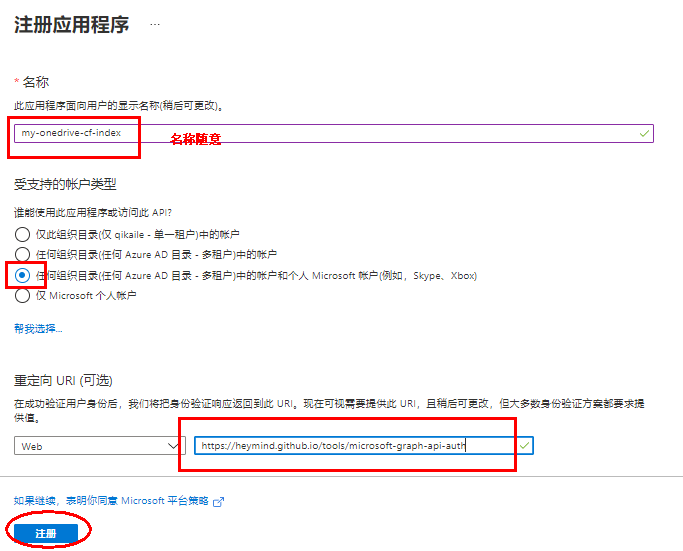Click the 帮我选择... help link
This screenshot has height=551, width=683.
coord(38,328)
